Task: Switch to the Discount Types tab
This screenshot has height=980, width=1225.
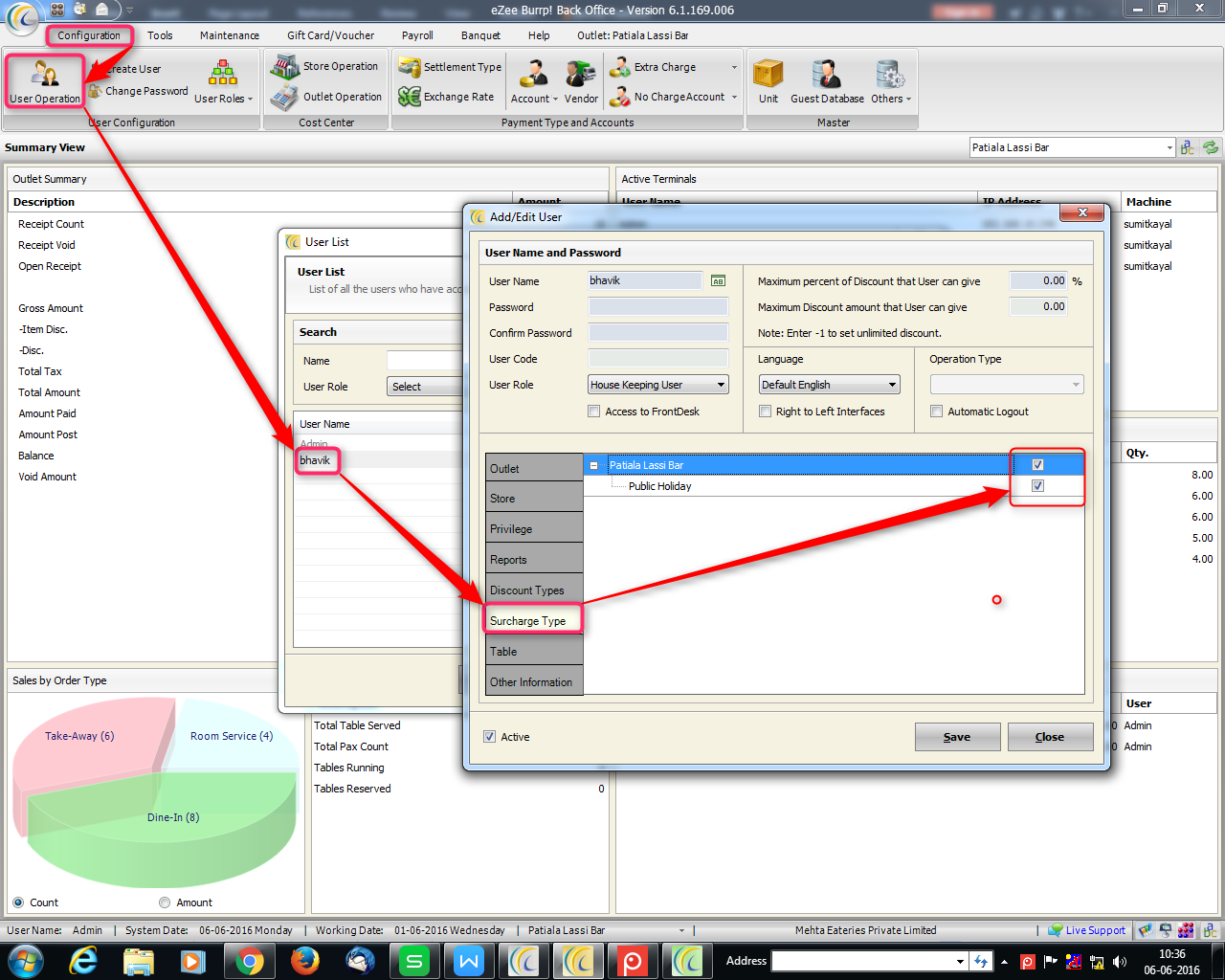Action: [x=534, y=590]
